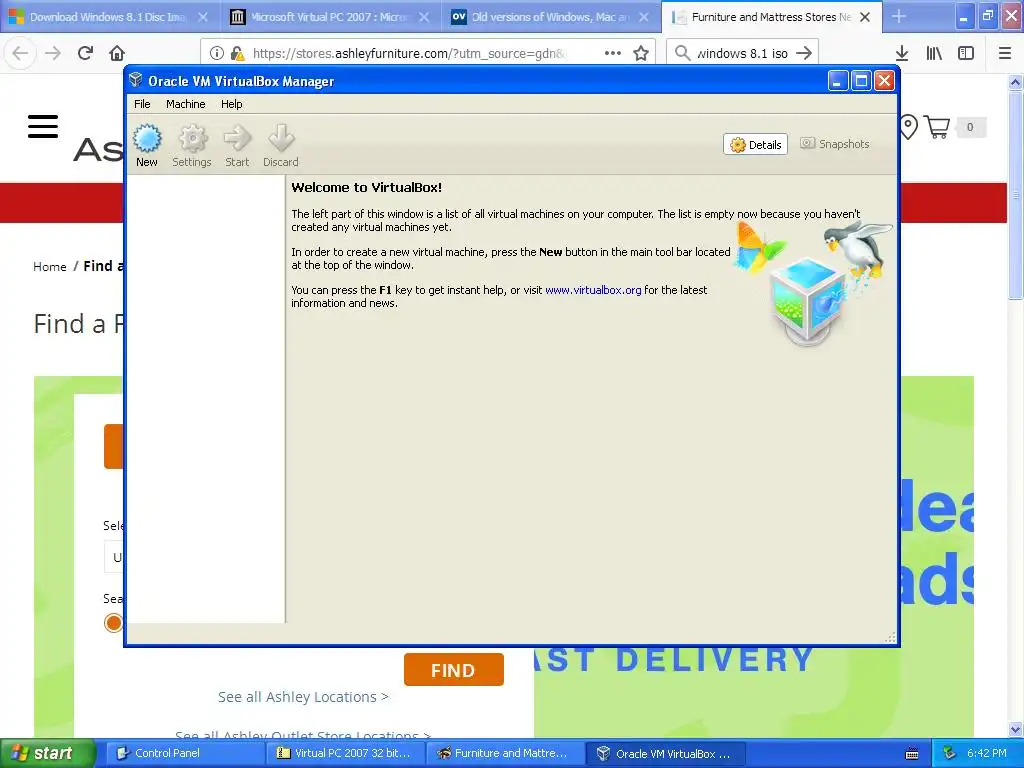Screen dimensions: 1024x768
Task: Maximize the VirtualBox Manager window
Action: pyautogui.click(x=861, y=81)
